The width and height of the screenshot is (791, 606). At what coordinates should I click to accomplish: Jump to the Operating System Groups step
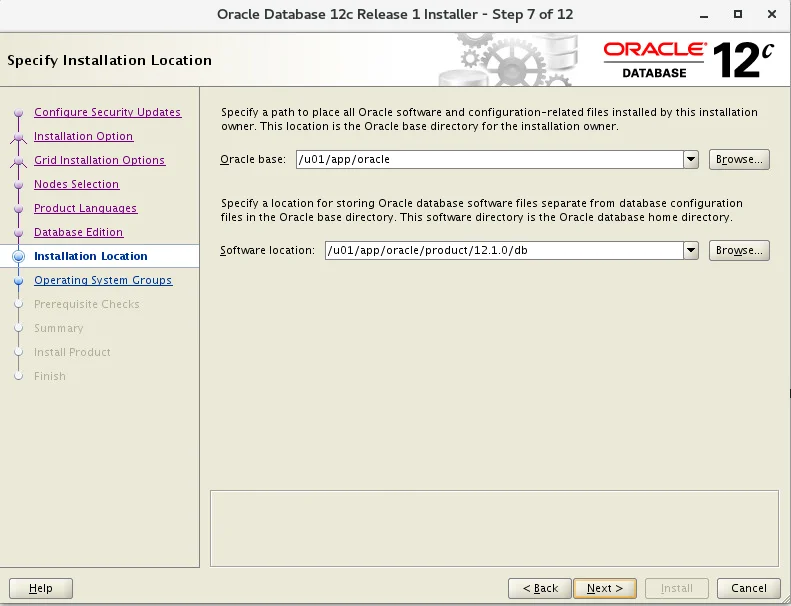[x=103, y=280]
